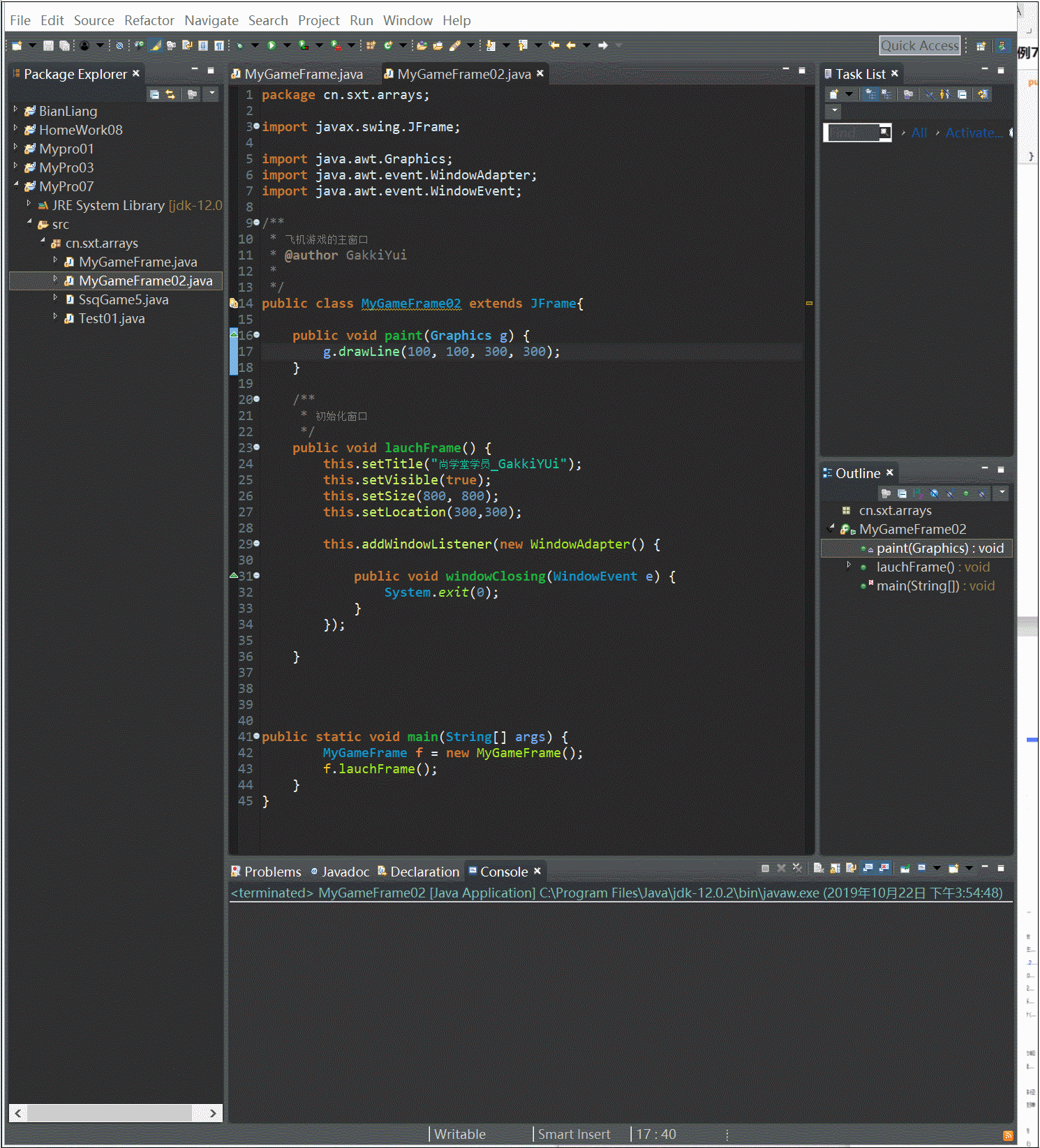Click the Next Annotation toolbar icon
The image size is (1040, 1148).
(x=491, y=45)
